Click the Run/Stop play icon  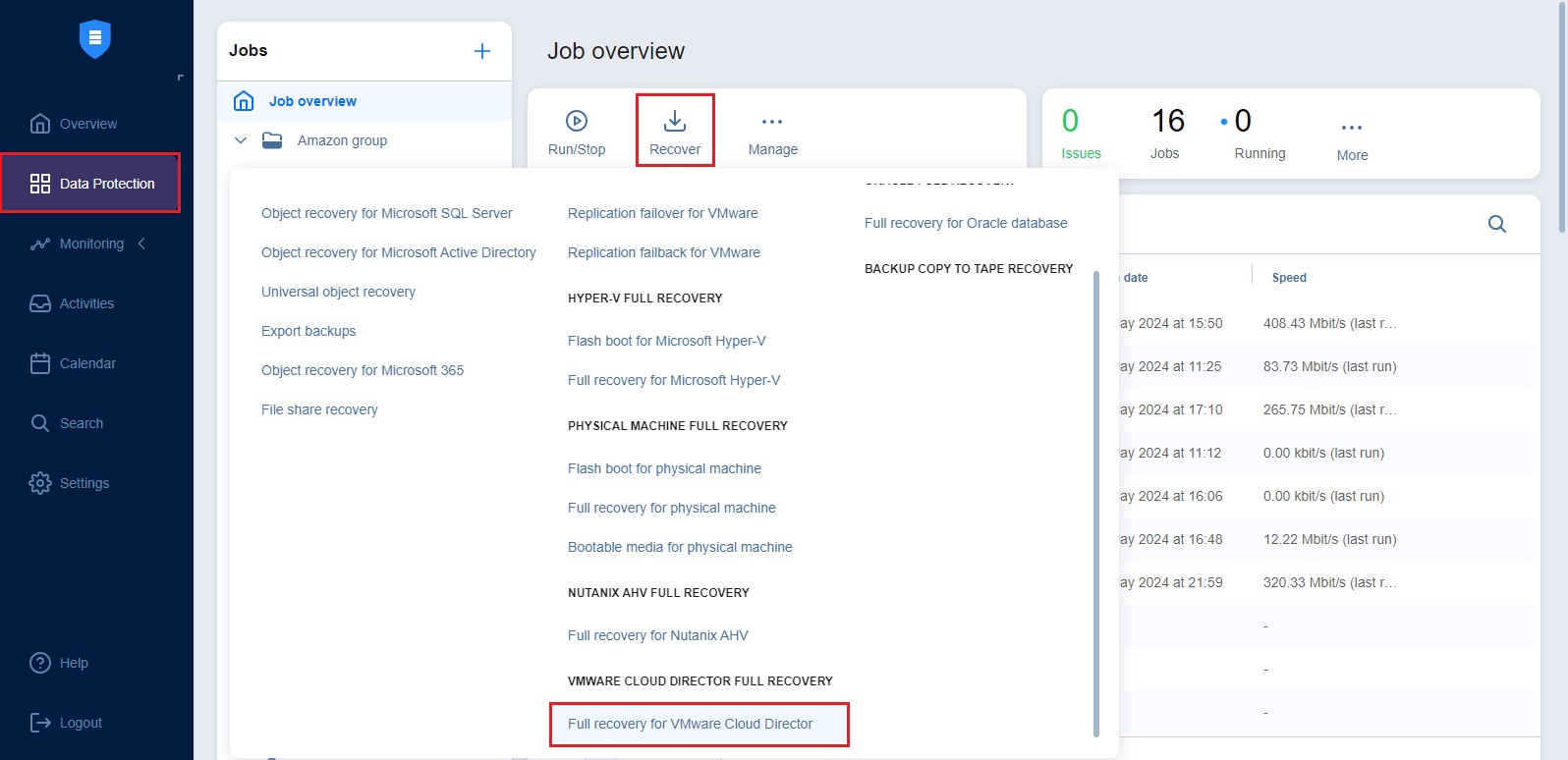pos(577,121)
